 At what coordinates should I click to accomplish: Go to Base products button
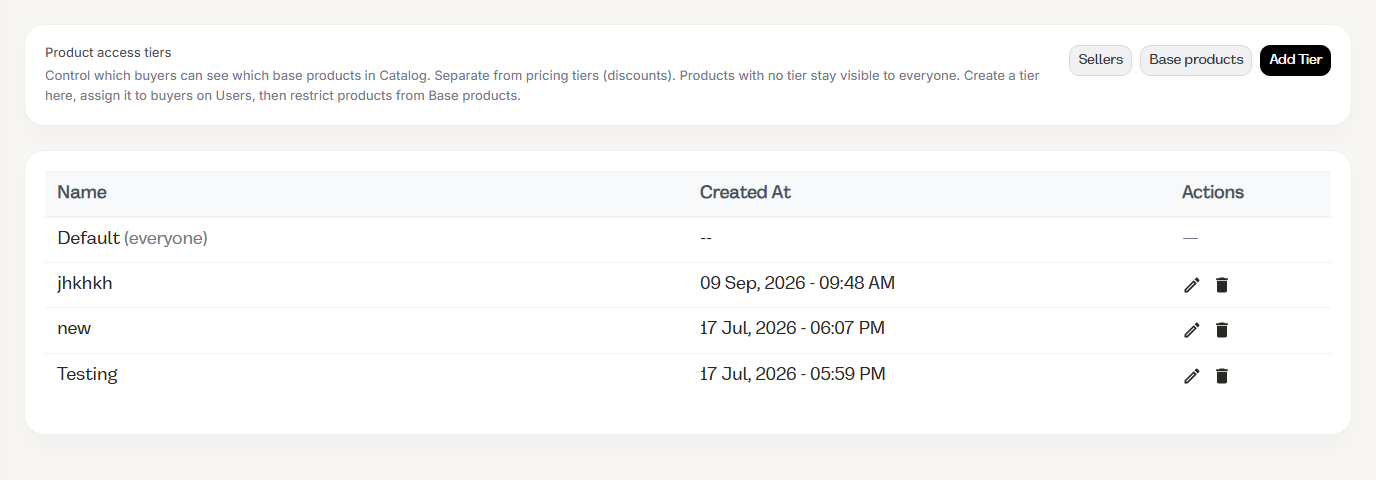click(1196, 60)
